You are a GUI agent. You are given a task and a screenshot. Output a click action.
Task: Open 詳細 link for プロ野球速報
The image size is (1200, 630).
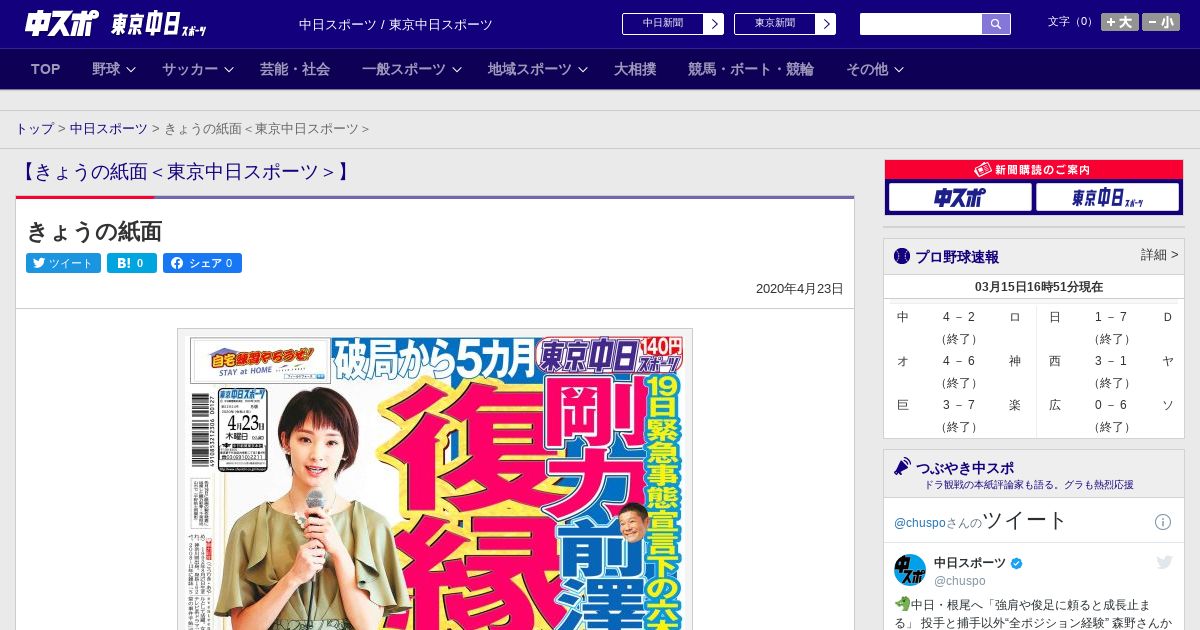(x=1159, y=255)
